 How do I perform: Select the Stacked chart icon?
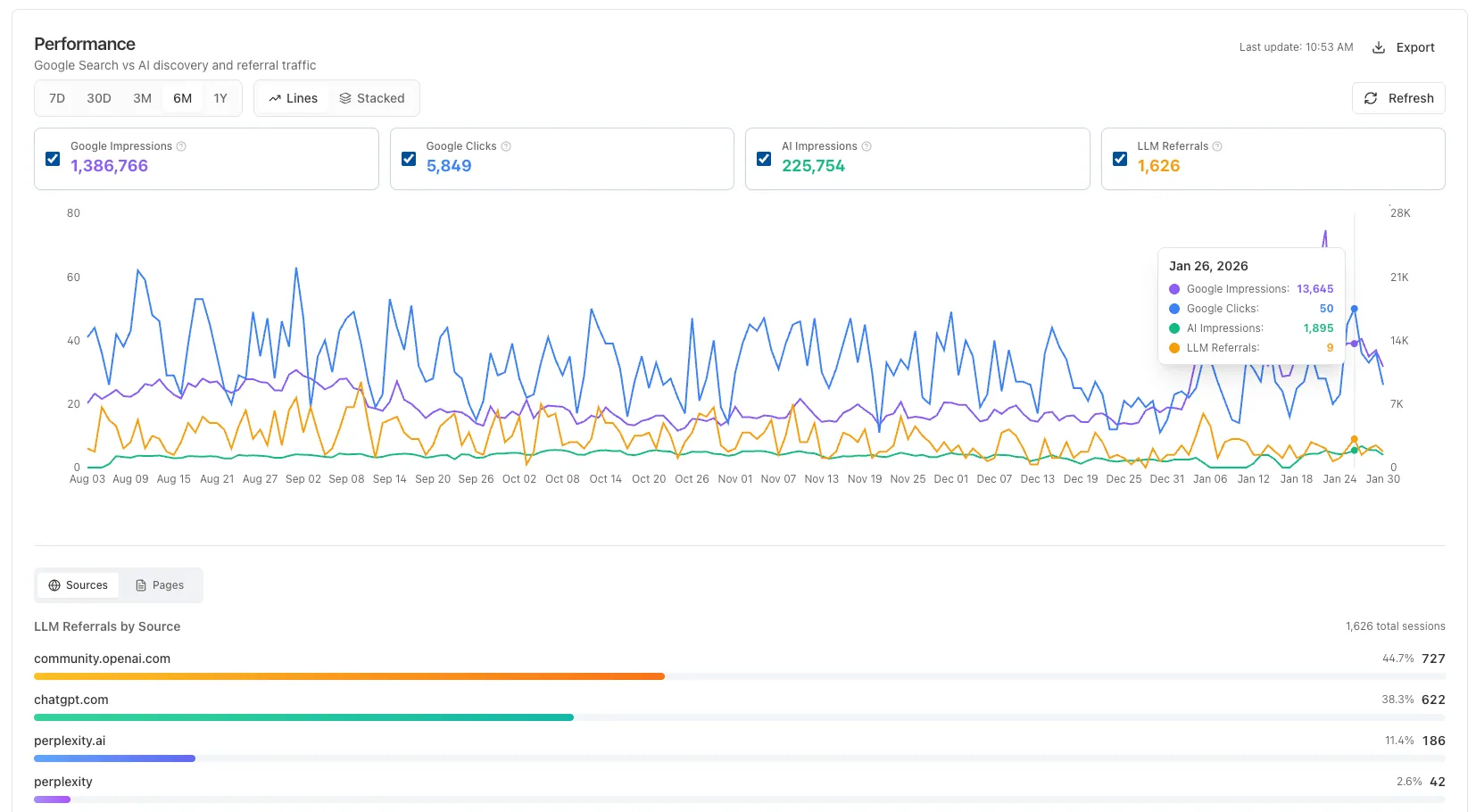344,98
